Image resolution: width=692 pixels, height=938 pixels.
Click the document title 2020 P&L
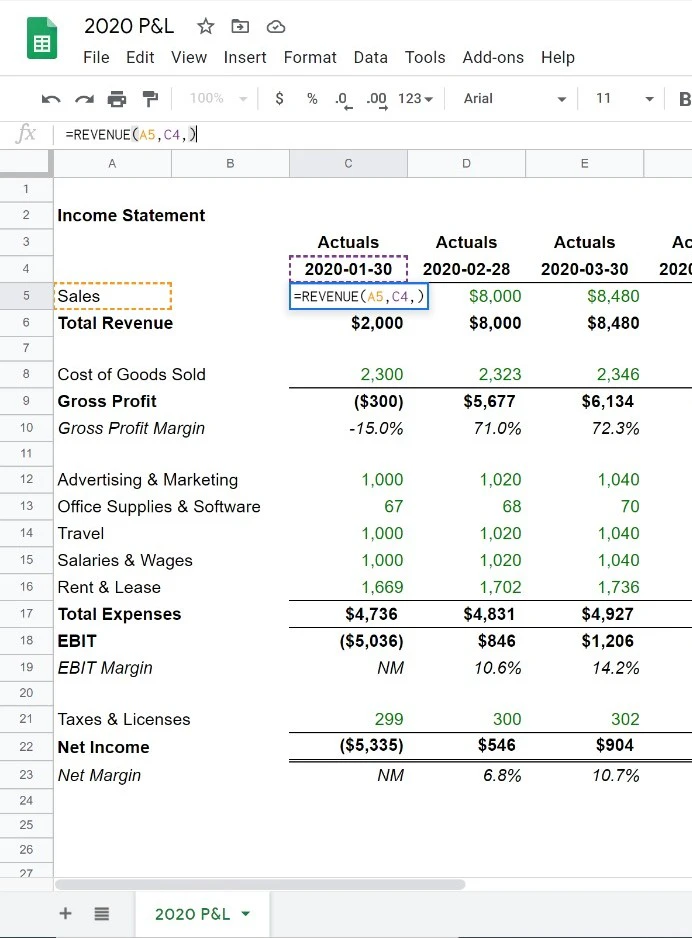[x=129, y=26]
